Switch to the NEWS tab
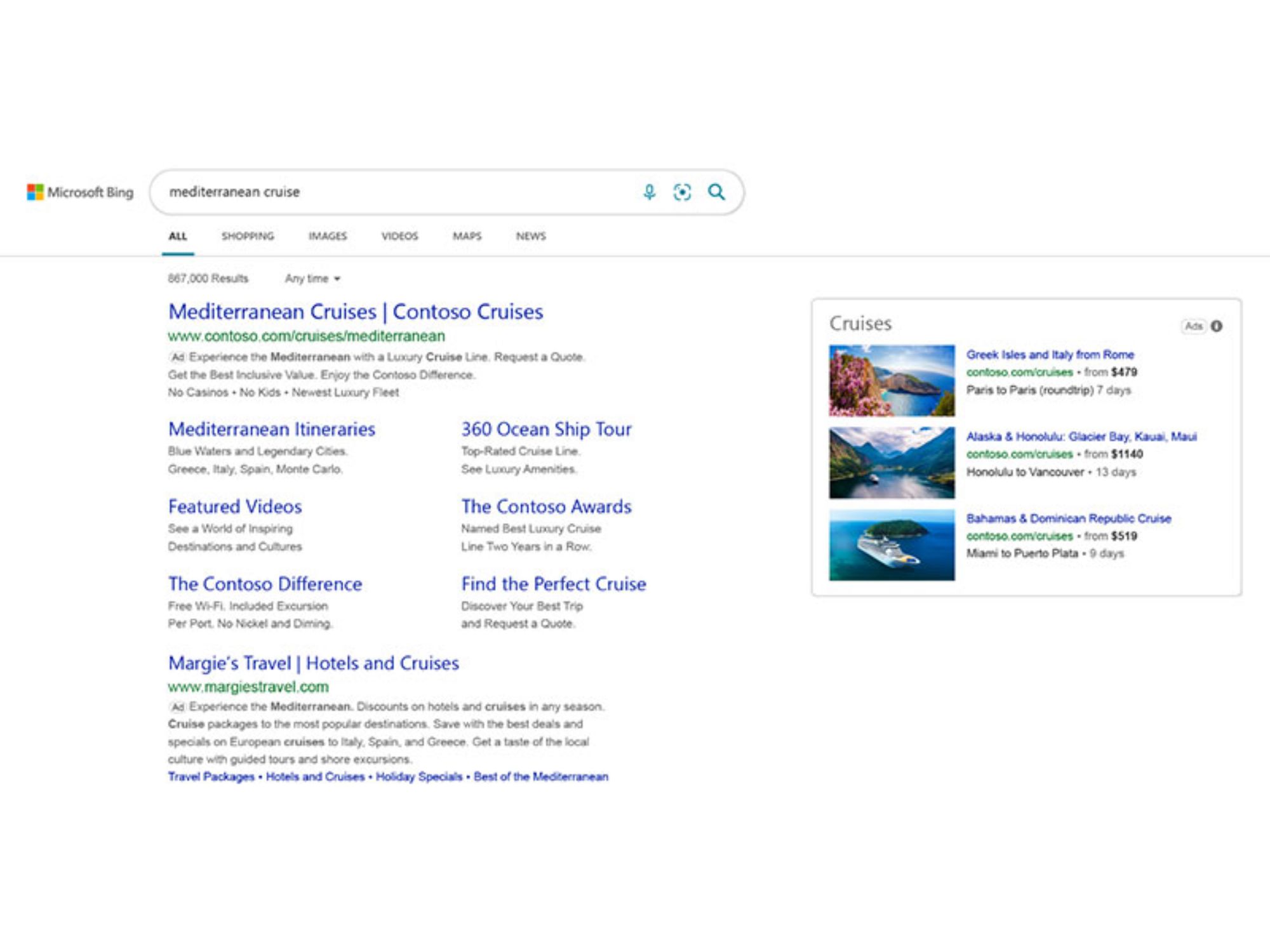The image size is (1270, 952). click(531, 236)
